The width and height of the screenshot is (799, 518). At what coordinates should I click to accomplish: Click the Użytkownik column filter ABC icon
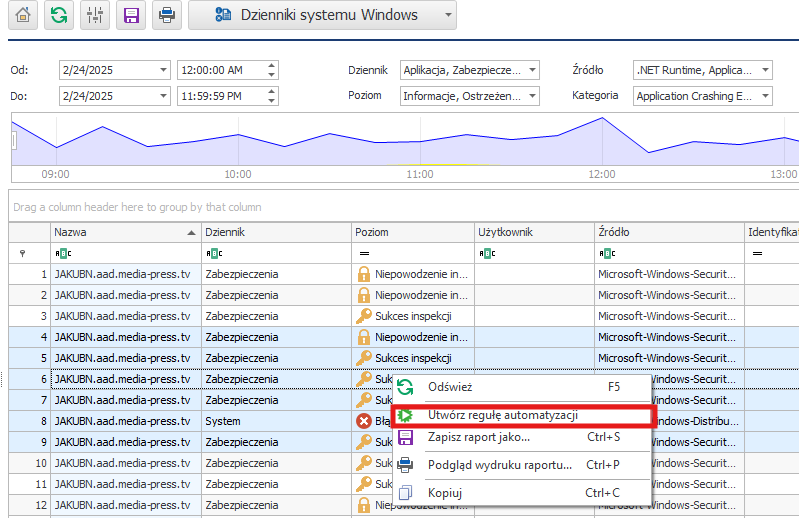(x=487, y=253)
